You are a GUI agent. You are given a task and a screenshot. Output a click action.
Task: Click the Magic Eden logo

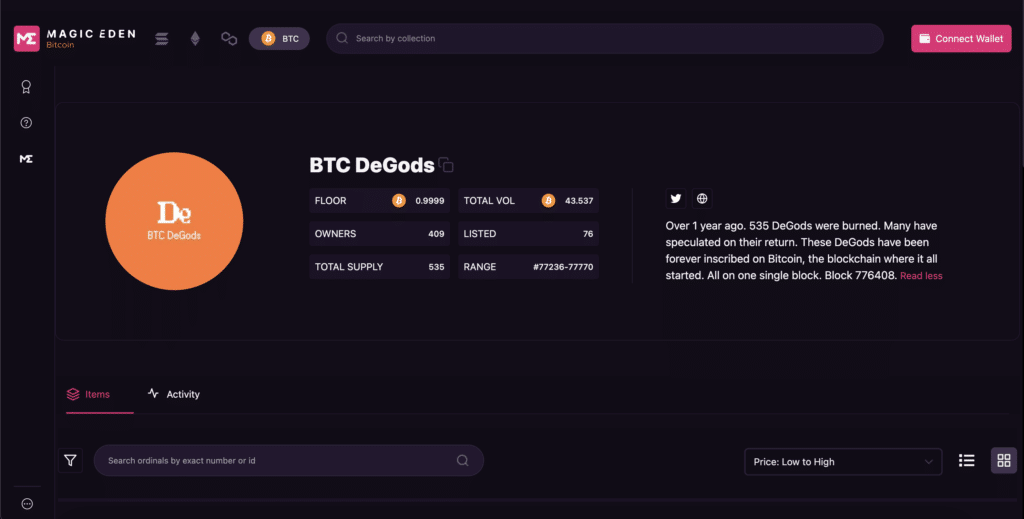coord(74,39)
